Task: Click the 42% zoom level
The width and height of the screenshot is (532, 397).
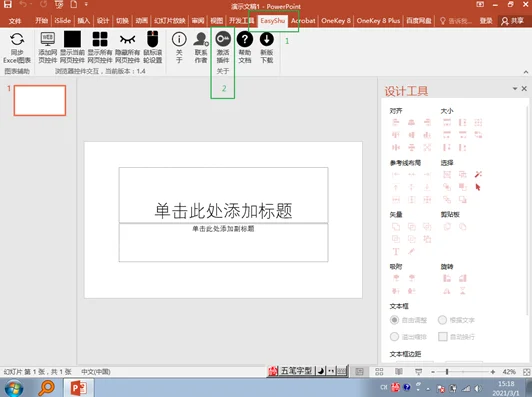Action: pyautogui.click(x=509, y=372)
